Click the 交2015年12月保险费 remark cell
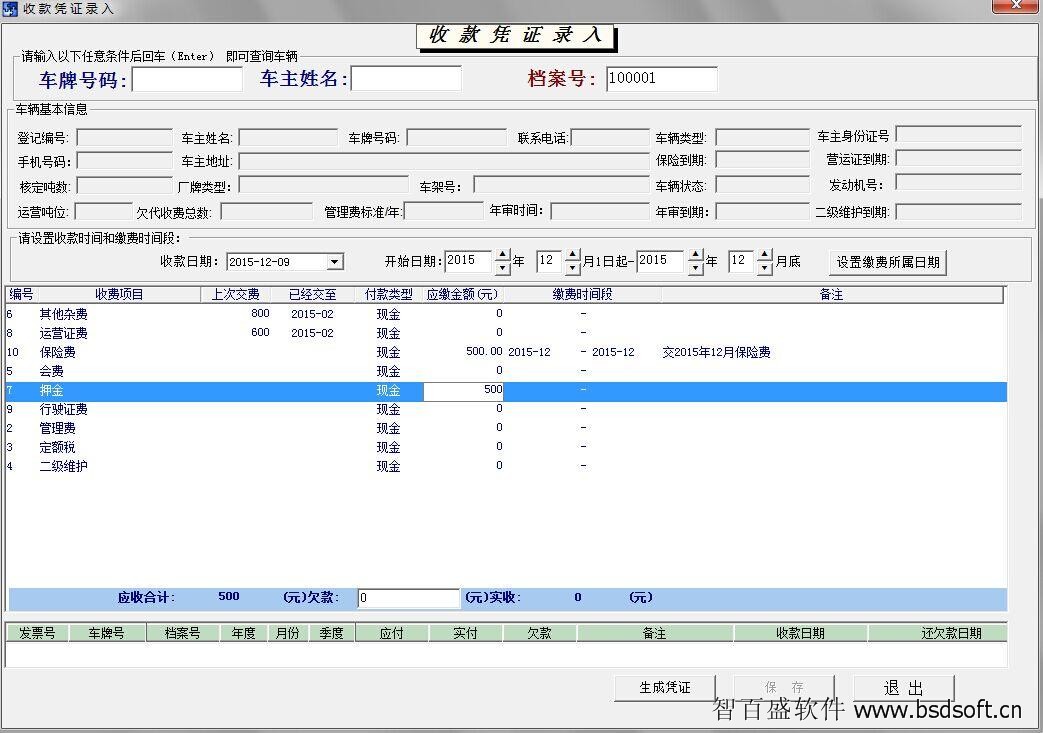Image resolution: width=1043 pixels, height=733 pixels. tap(716, 353)
